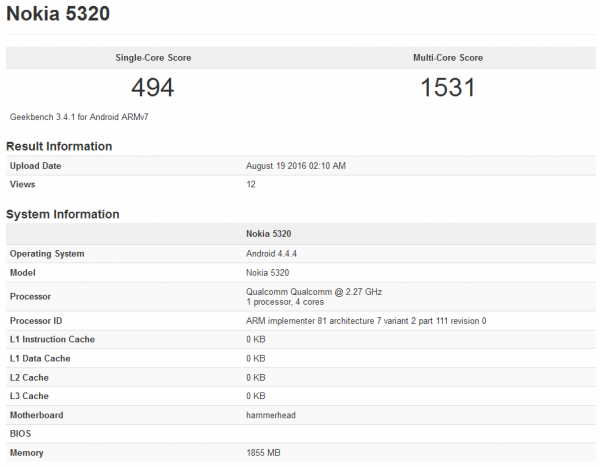Screen dimensions: 600x467
Task: Click the Processor ID row label
Action: tap(38, 321)
